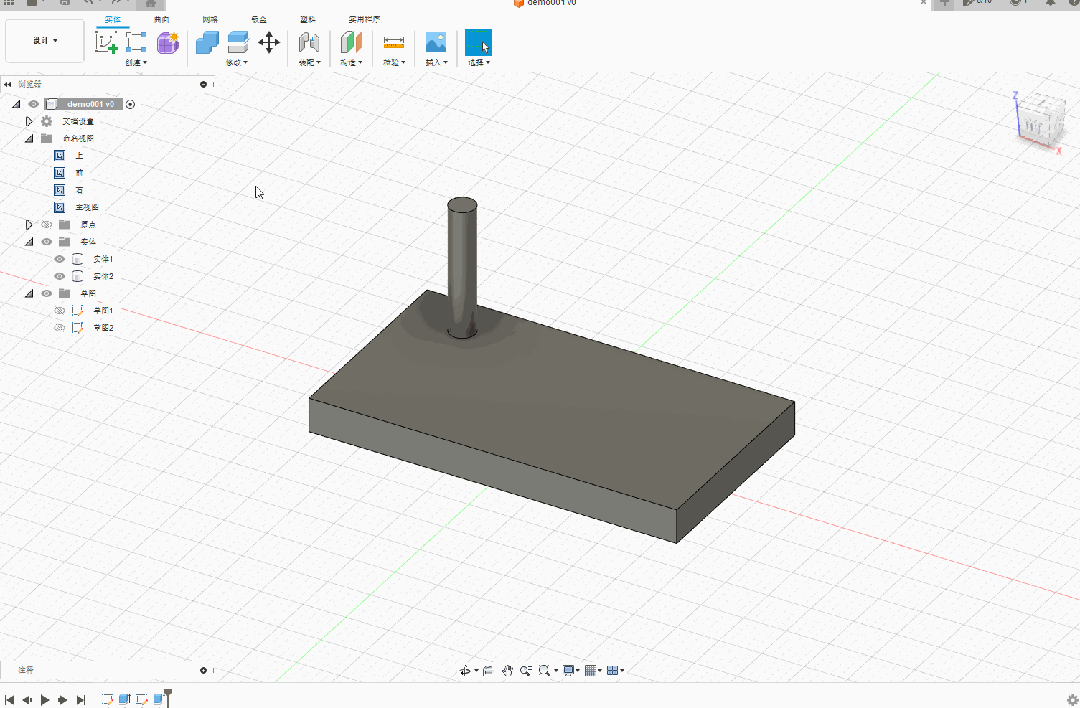Select the Offset Plane construct tool
The height and width of the screenshot is (708, 1080).
(x=351, y=43)
